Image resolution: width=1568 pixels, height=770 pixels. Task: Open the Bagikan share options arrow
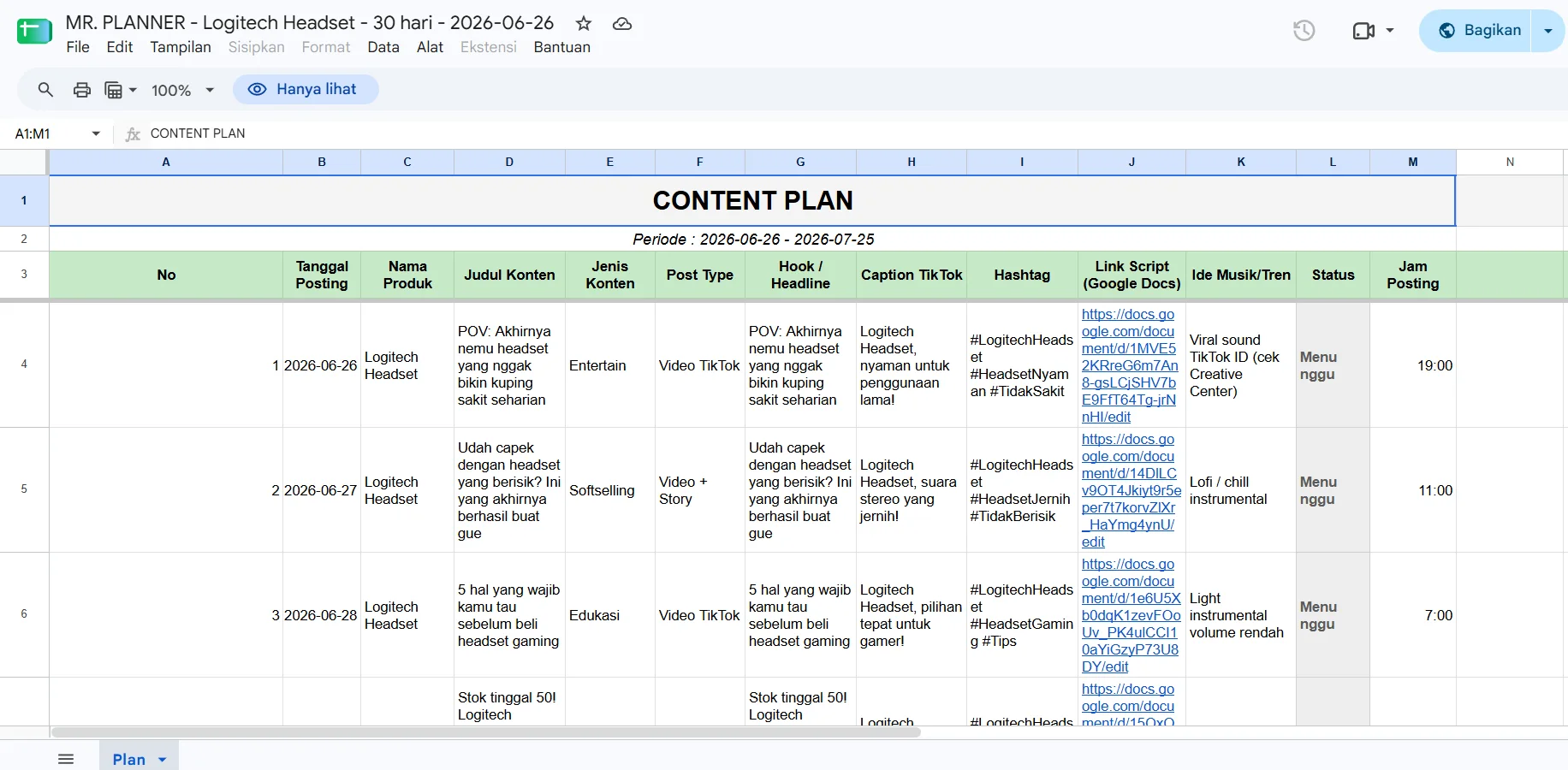pos(1547,31)
